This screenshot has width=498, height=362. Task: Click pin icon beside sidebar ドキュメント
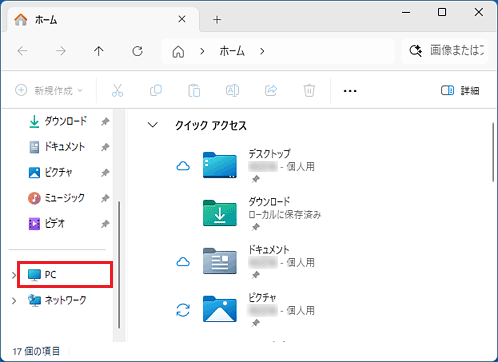105,147
